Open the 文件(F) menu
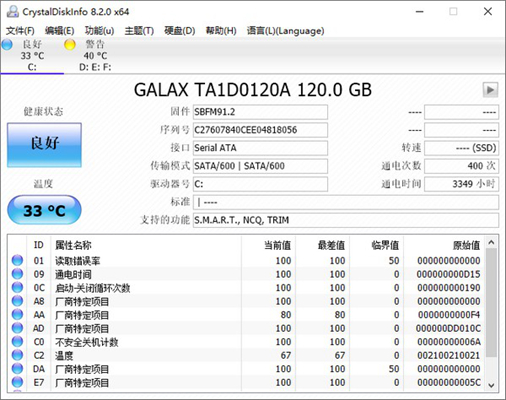506x400 pixels. [20, 31]
